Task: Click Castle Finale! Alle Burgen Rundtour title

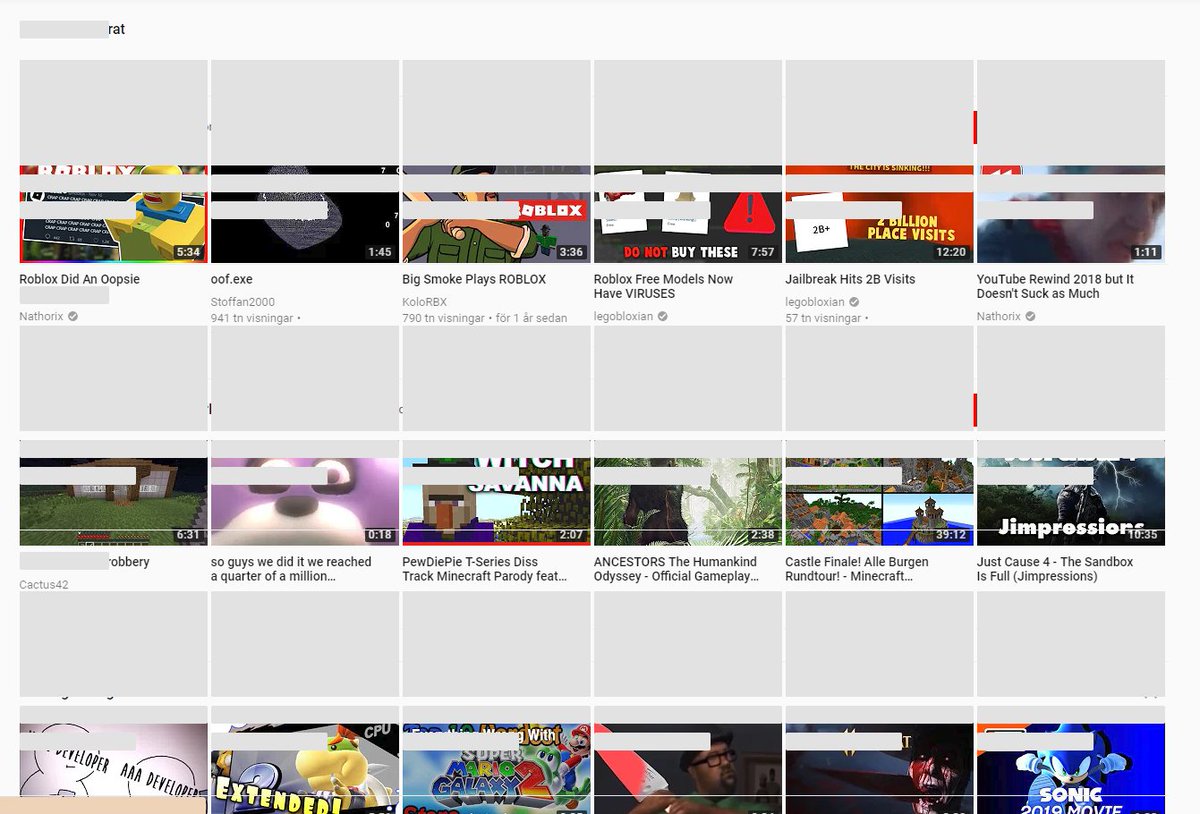Action: coord(858,569)
